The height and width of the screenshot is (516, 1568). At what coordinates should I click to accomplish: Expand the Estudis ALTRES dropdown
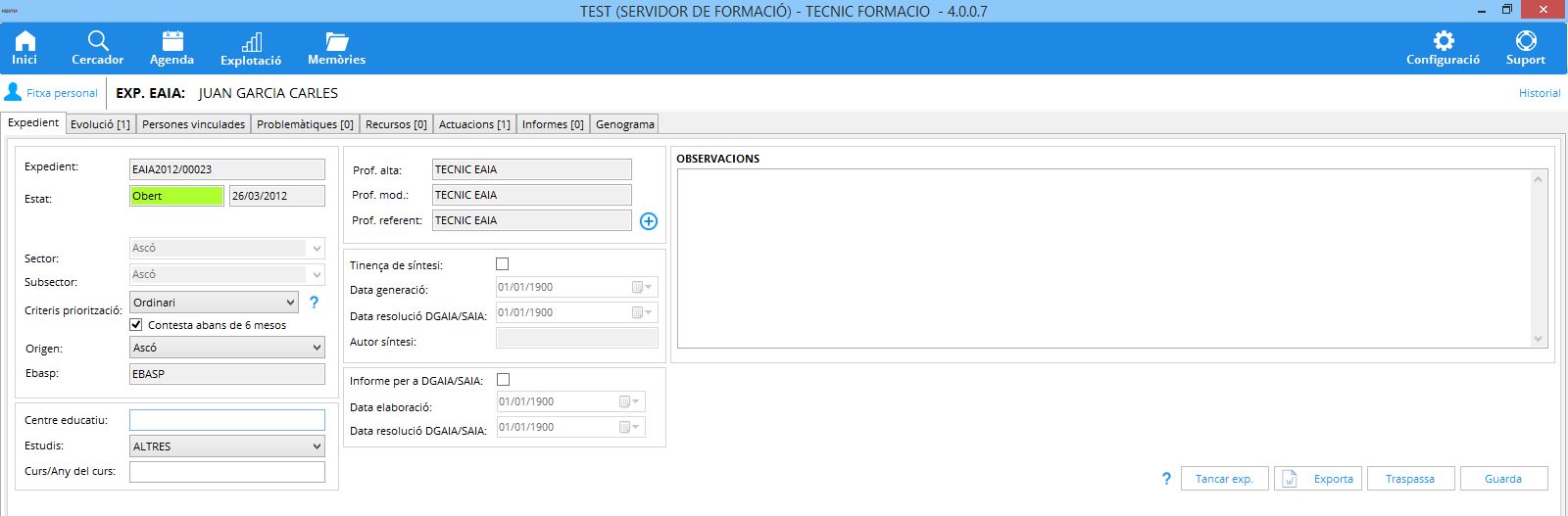[226, 446]
